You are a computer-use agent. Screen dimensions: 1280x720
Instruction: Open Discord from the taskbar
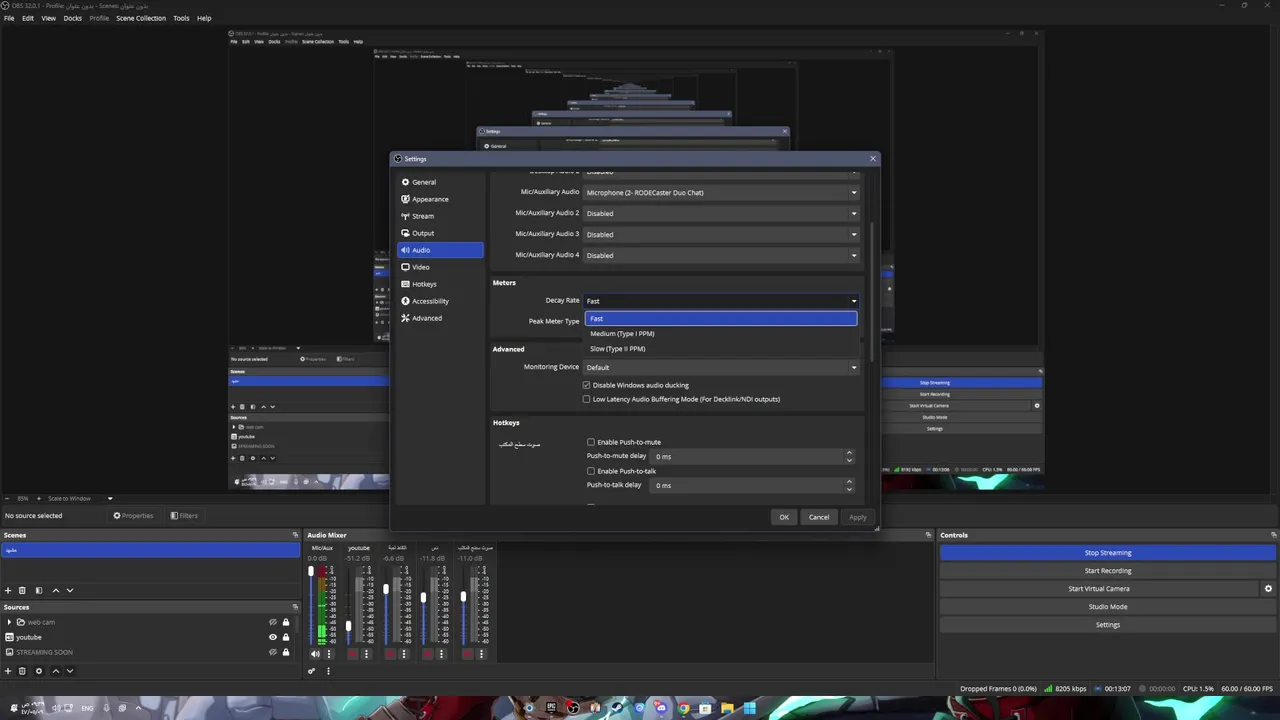[660, 709]
